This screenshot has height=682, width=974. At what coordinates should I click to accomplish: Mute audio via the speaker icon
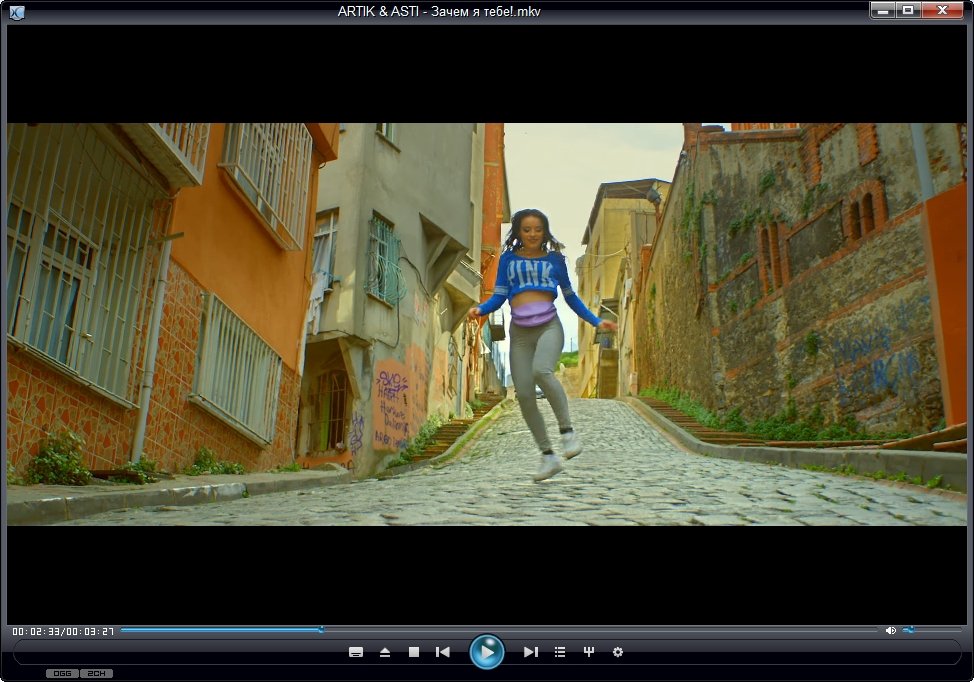pos(890,630)
